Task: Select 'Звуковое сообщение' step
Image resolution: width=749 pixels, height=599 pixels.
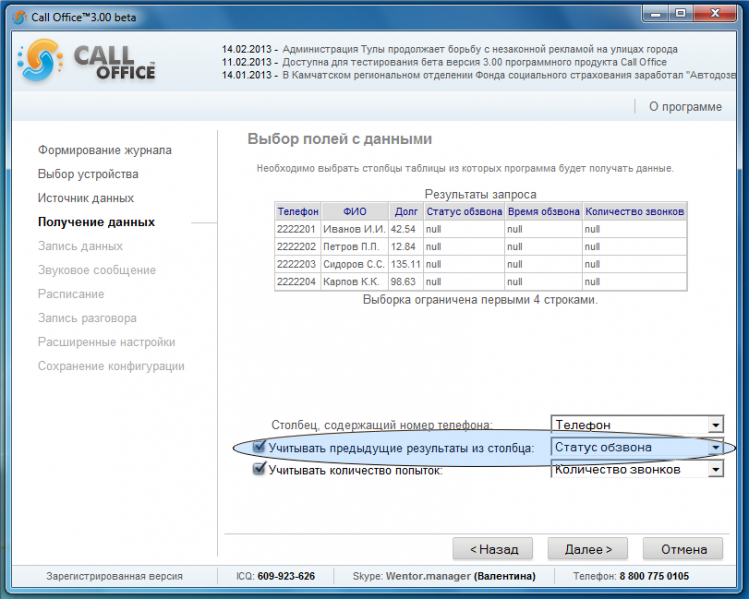Action: pyautogui.click(x=96, y=270)
